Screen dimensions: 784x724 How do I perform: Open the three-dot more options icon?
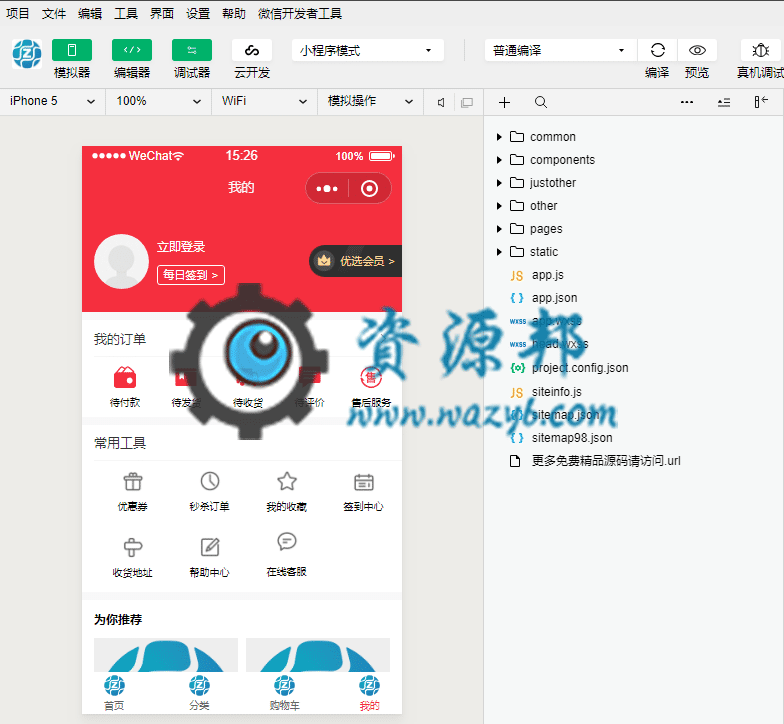[x=687, y=102]
